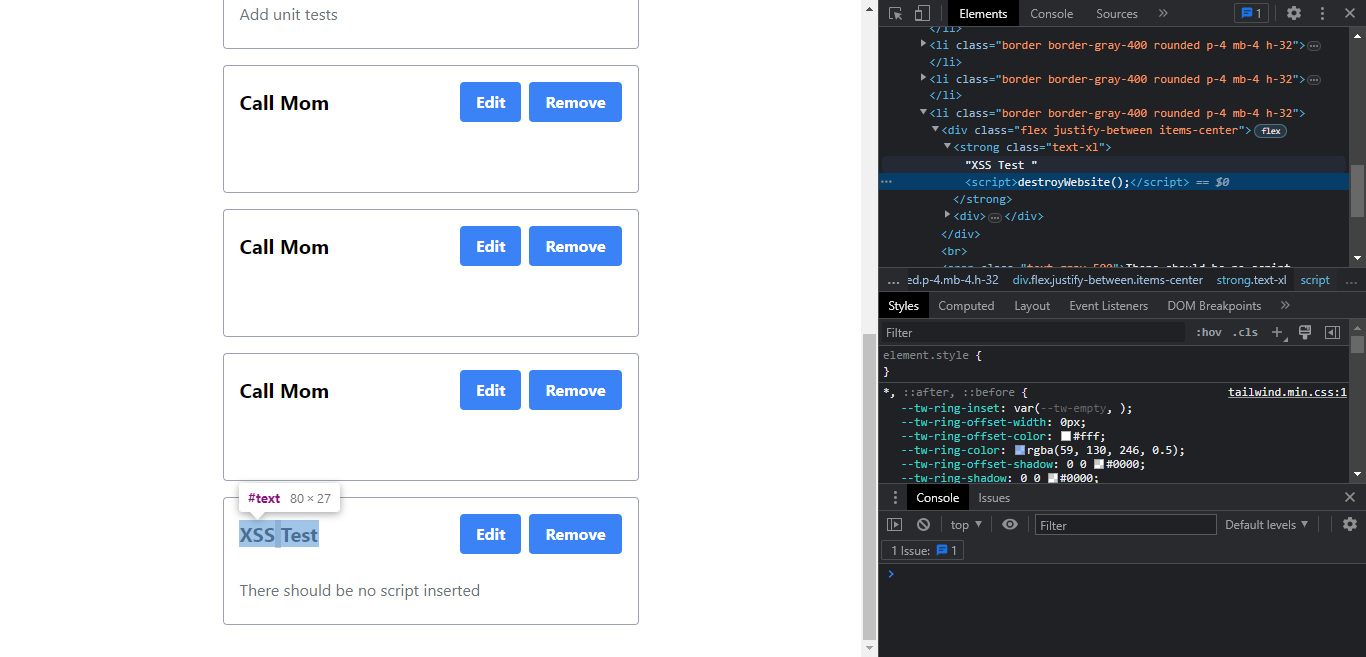1366x657 pixels.
Task: Open the Customize and control DevTools kebab menu
Action: 1322,13
